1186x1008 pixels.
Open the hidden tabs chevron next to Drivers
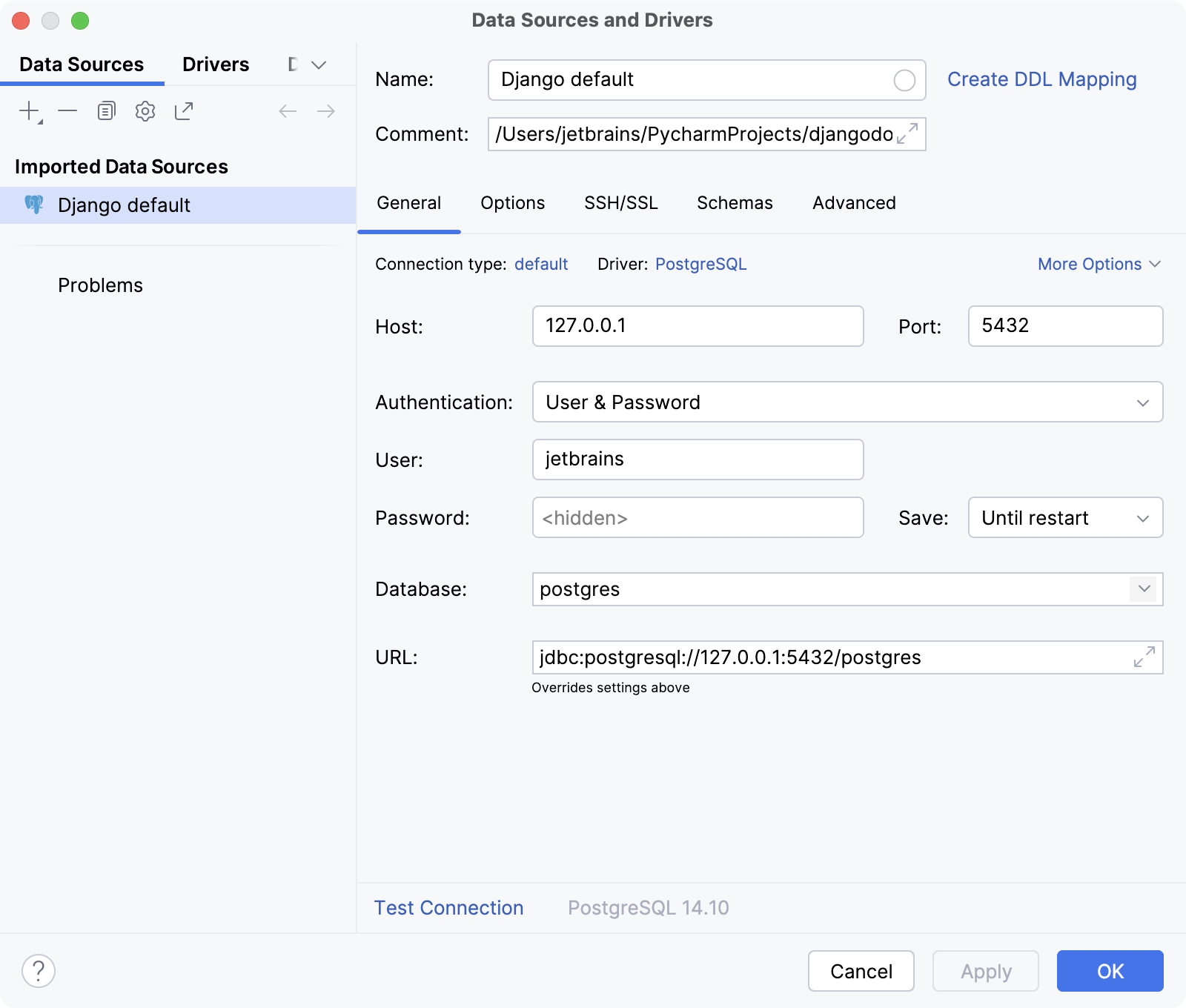point(318,64)
